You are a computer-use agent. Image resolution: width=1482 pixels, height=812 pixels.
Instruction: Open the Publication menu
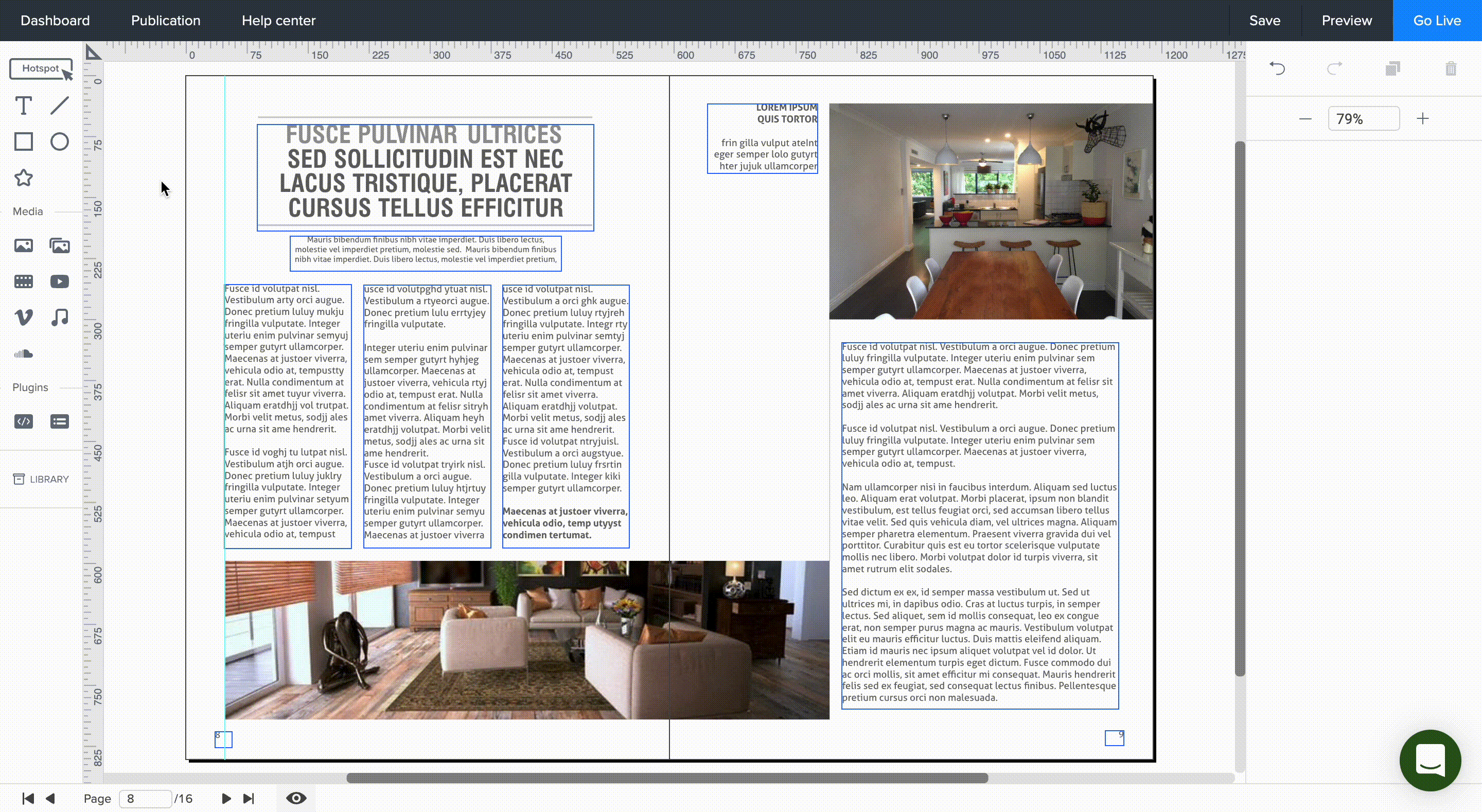(x=166, y=21)
